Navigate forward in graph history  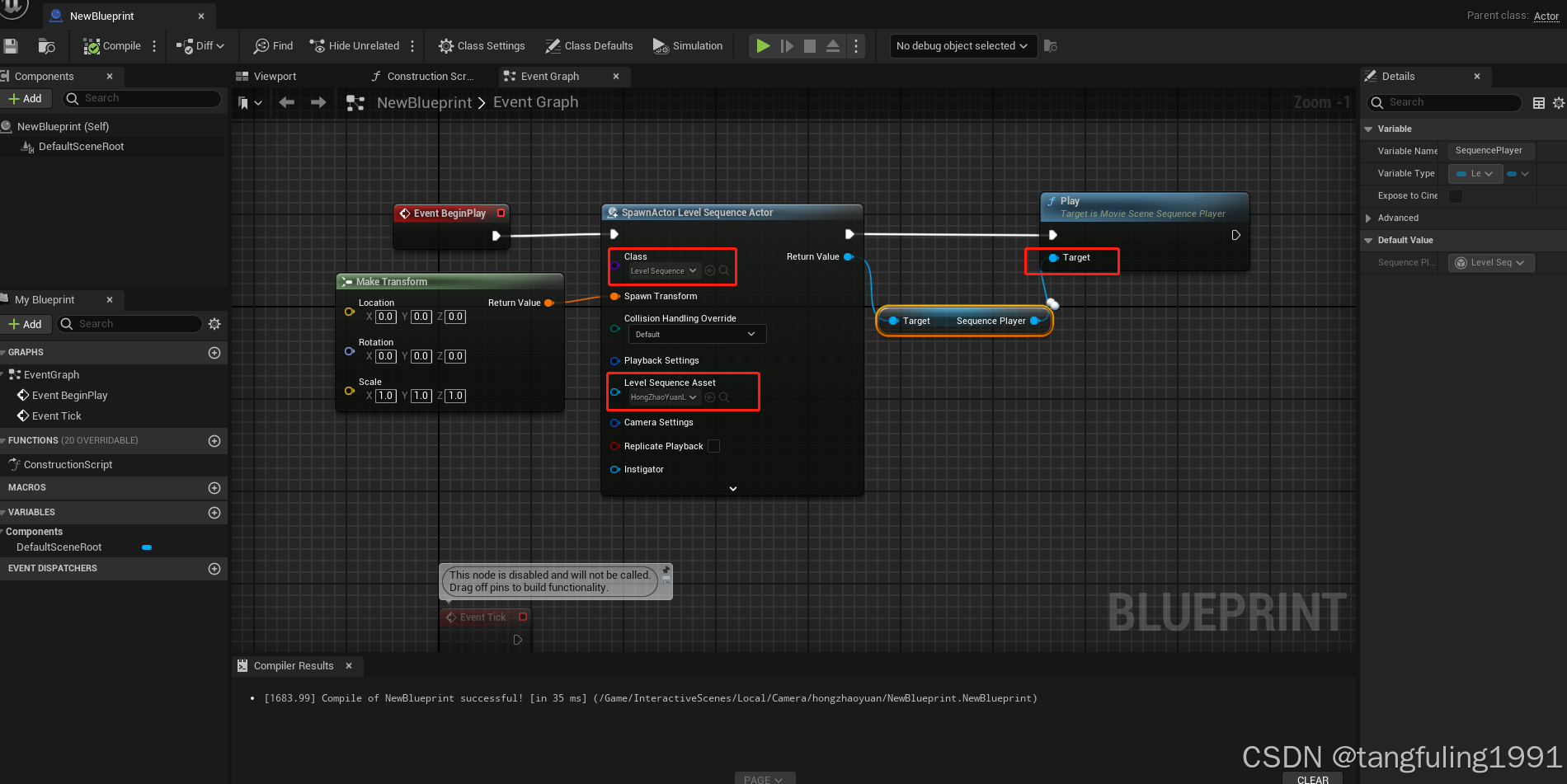(x=318, y=103)
